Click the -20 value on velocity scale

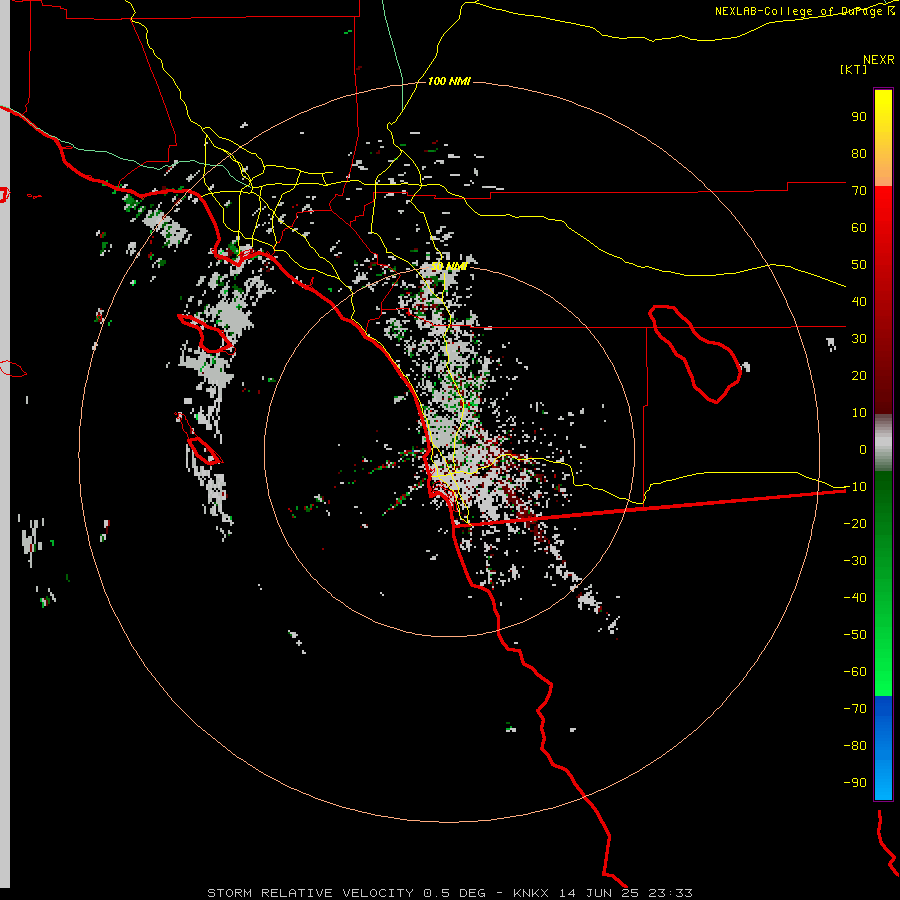(x=855, y=523)
